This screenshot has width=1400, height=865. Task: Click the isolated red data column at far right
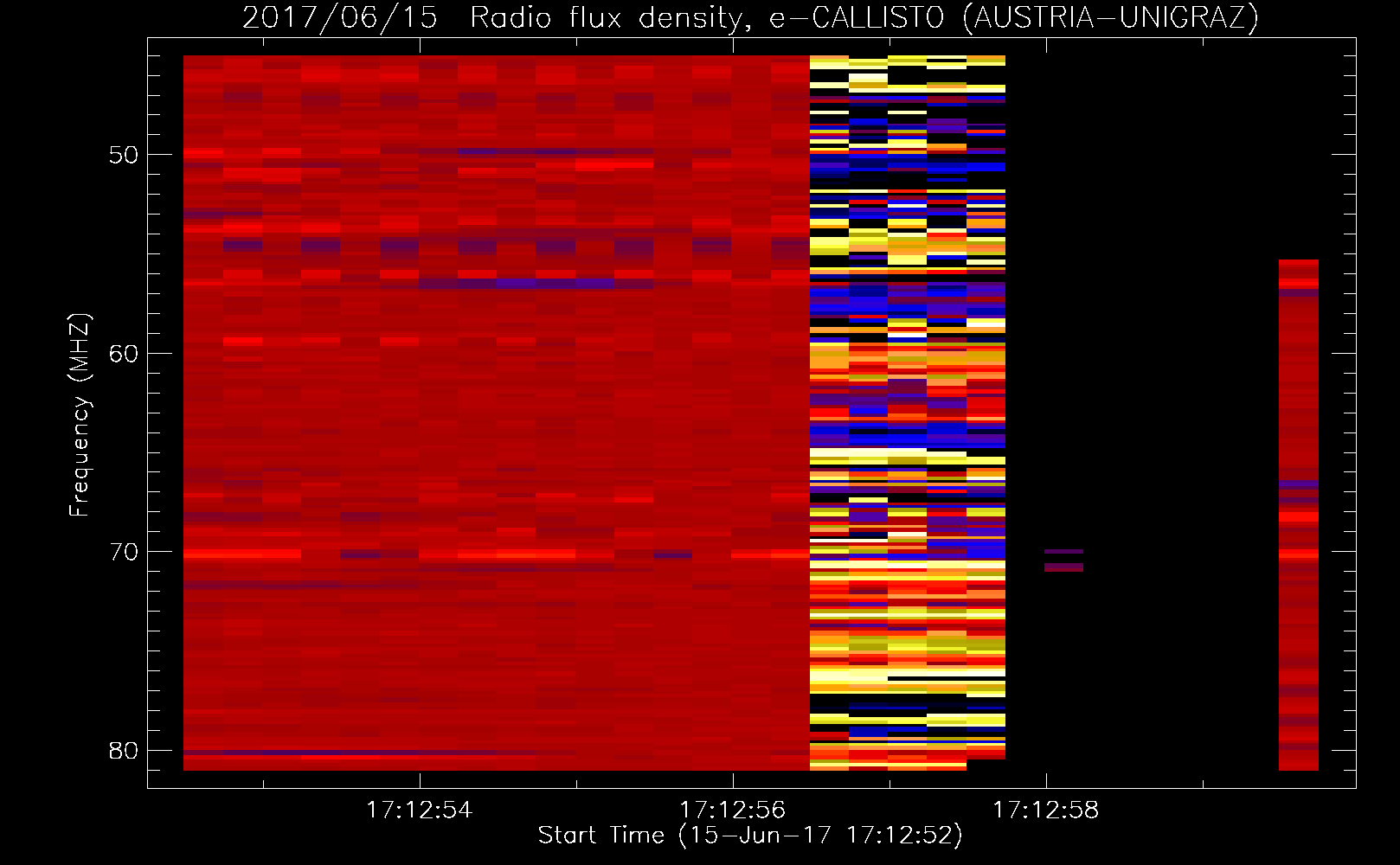(x=1299, y=515)
